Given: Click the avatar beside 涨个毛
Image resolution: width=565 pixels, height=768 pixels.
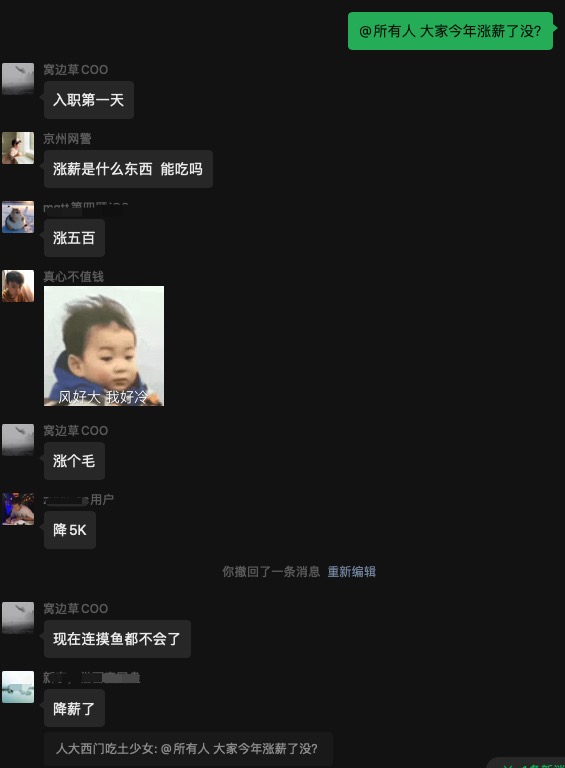Looking at the screenshot, I should [18, 440].
